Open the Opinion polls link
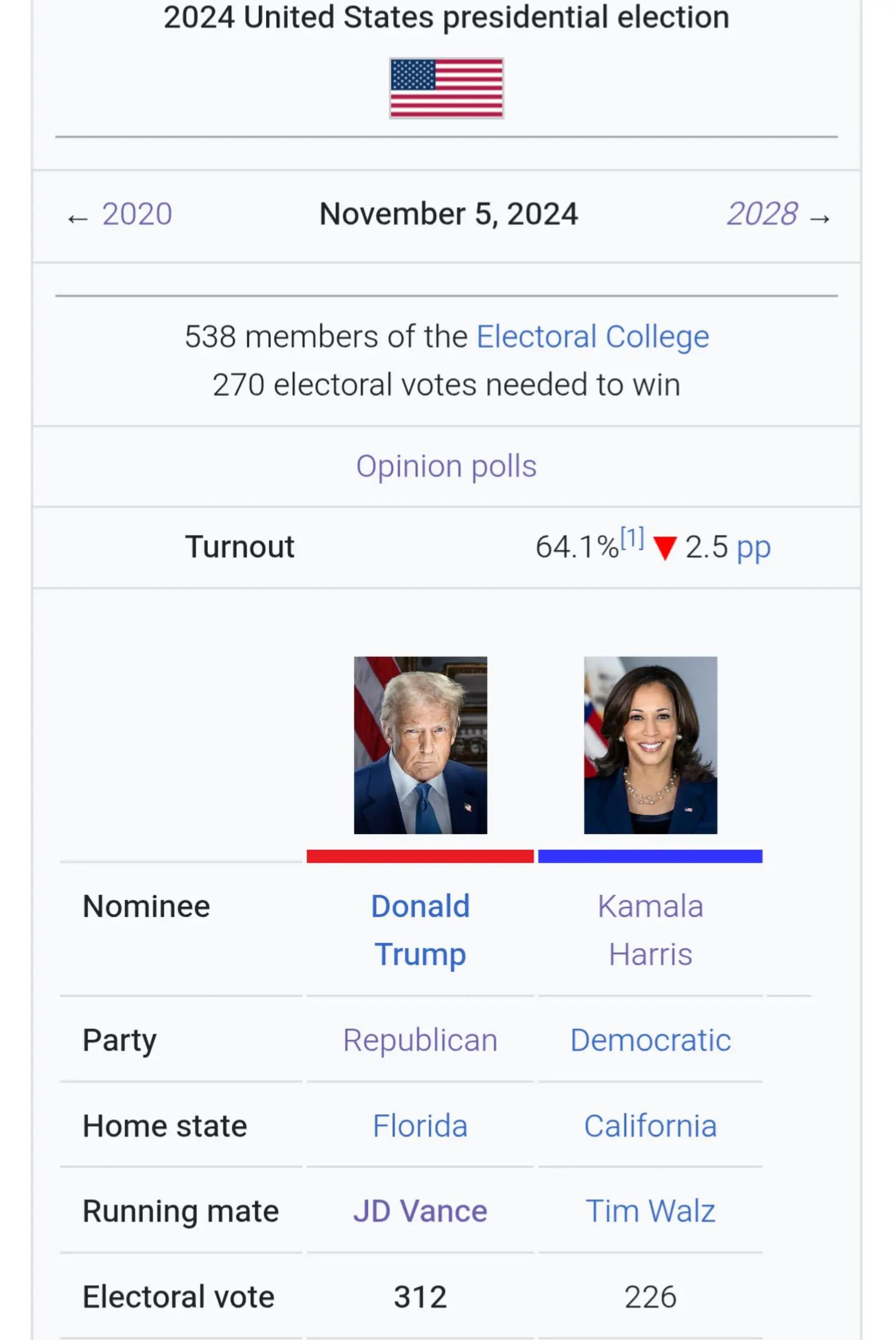The width and height of the screenshot is (896, 1340). click(x=446, y=466)
